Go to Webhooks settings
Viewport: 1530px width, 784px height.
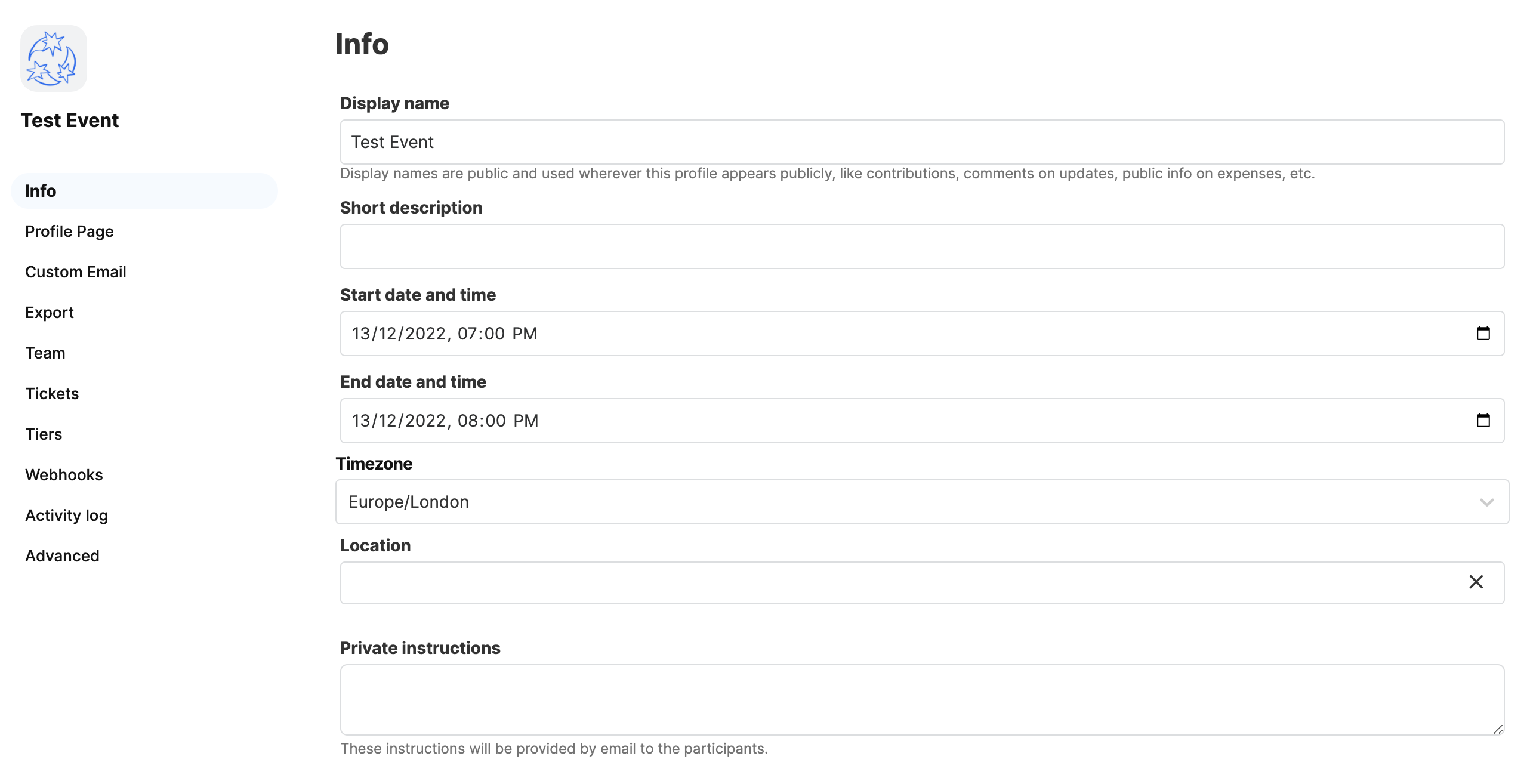tap(64, 475)
